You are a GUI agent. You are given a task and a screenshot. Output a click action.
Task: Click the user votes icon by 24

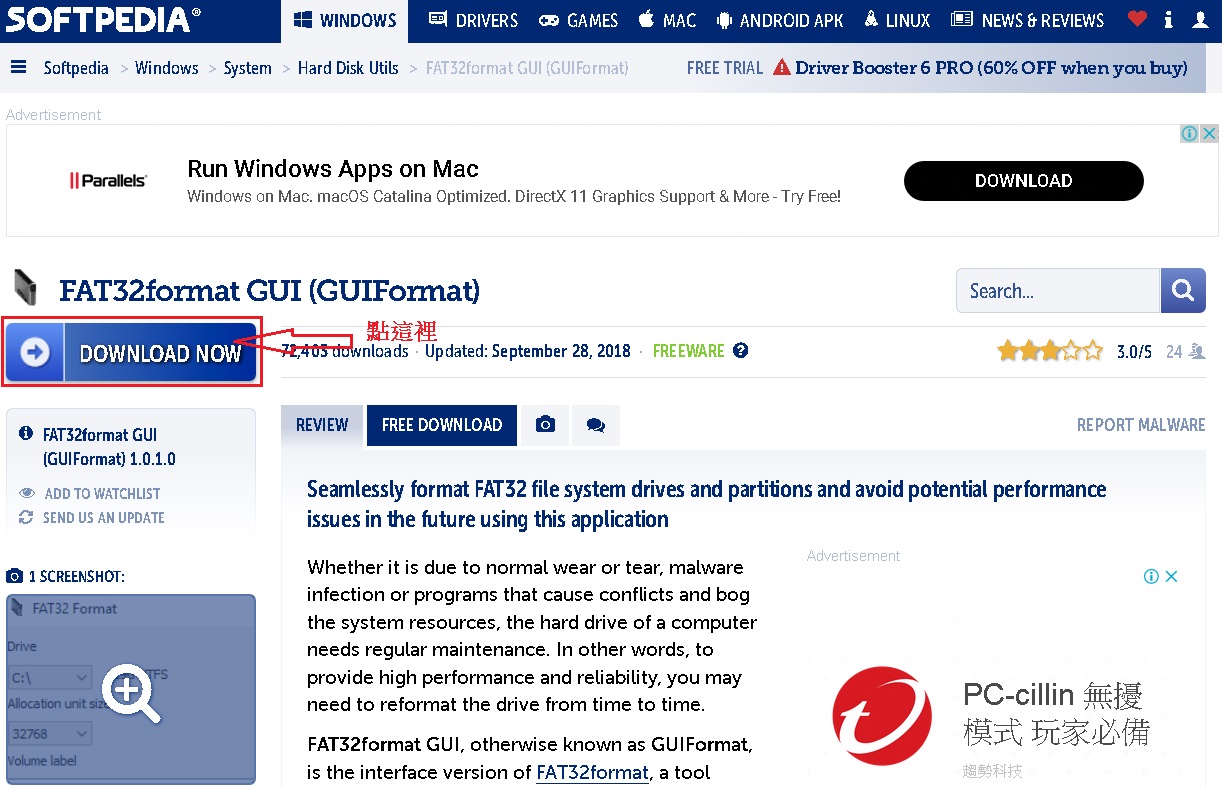click(x=1197, y=352)
